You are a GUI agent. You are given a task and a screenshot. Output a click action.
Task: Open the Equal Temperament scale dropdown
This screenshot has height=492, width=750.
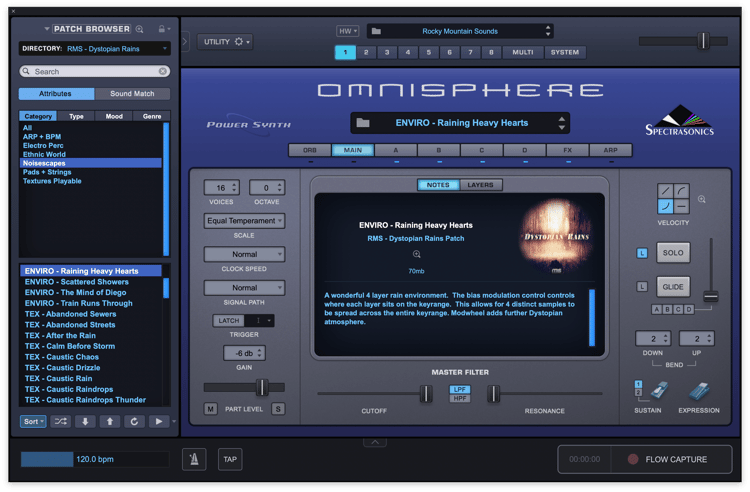(244, 220)
